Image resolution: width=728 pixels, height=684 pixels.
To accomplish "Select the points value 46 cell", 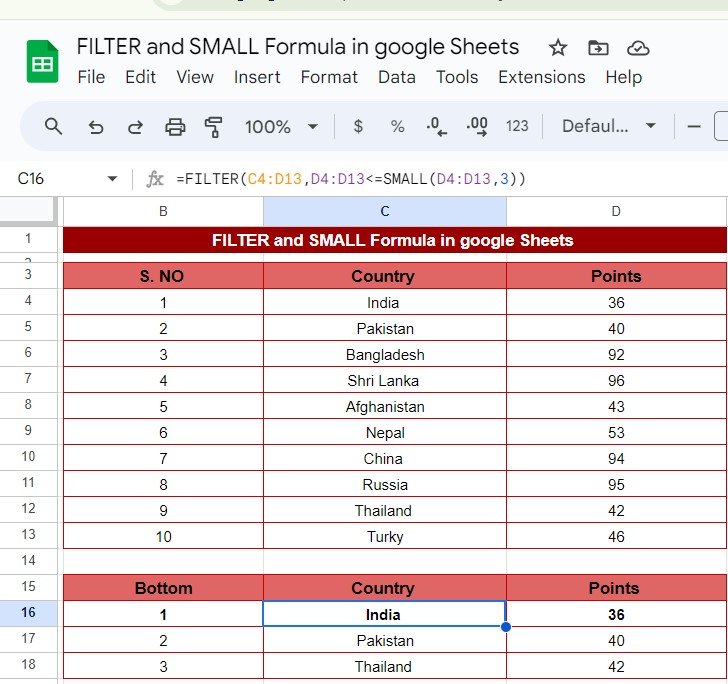I will [x=616, y=536].
